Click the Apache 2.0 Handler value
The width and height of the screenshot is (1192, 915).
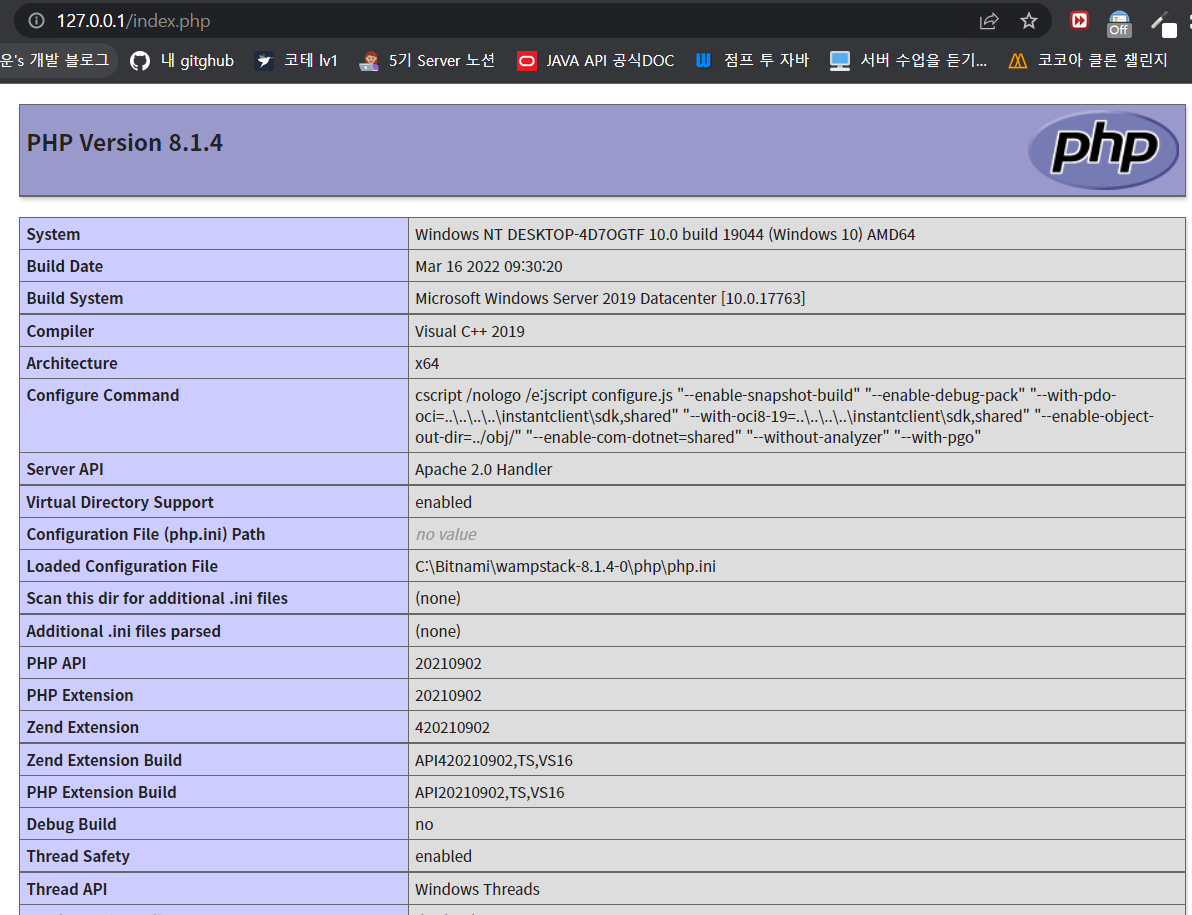[483, 469]
